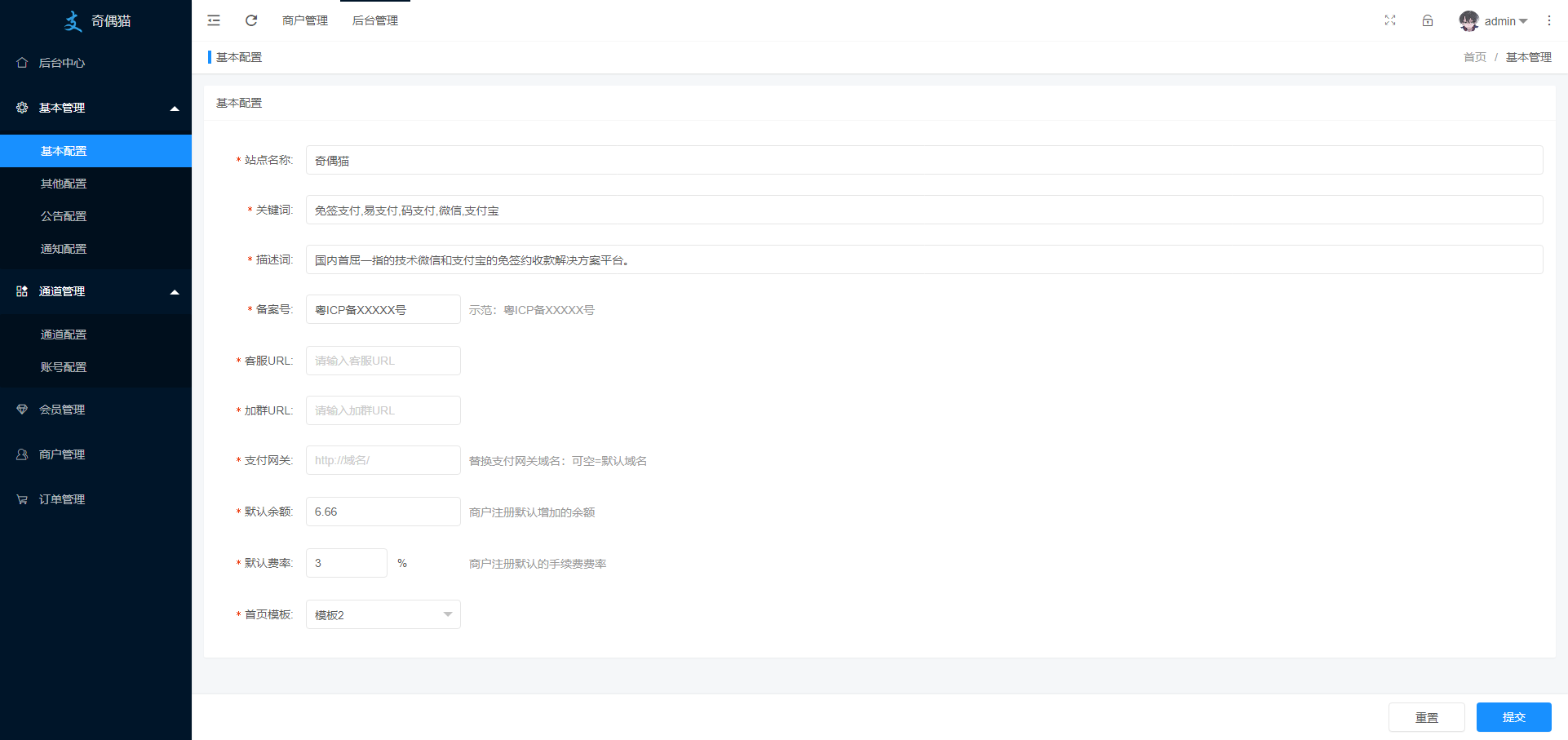Focus the 站点名称 input field
The height and width of the screenshot is (740, 1568).
924,160
